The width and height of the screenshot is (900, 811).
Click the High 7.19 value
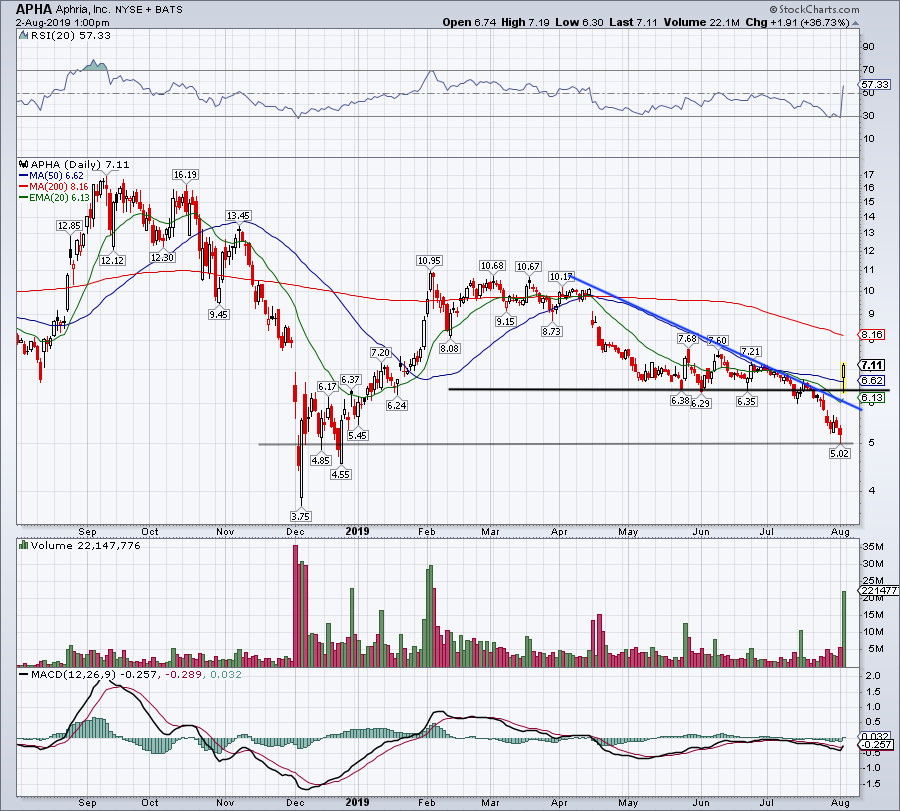525,22
